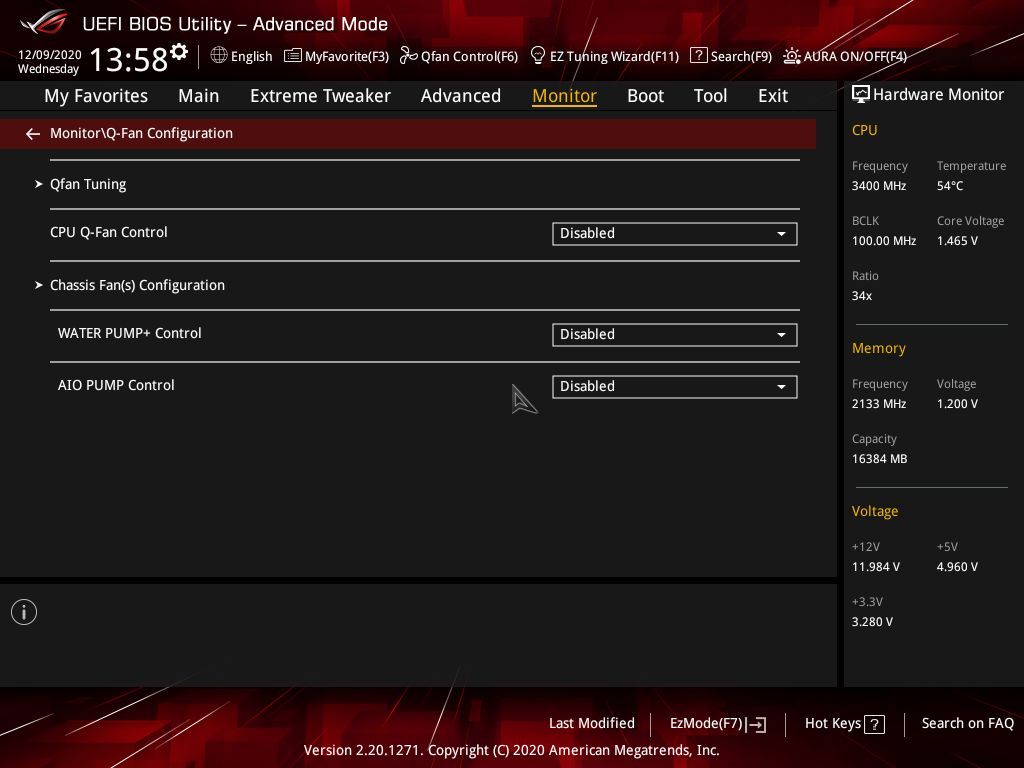Screen dimensions: 1024x768
Task: Click Ratio value 34x
Action: click(x=861, y=296)
